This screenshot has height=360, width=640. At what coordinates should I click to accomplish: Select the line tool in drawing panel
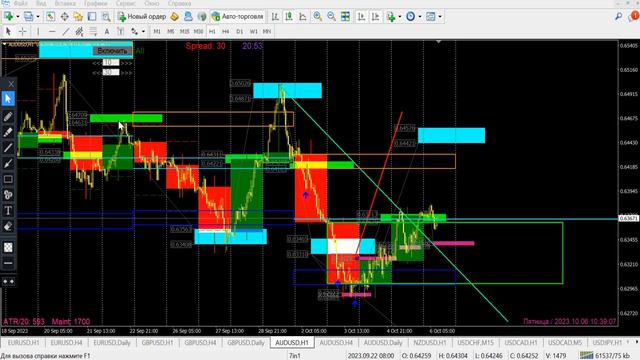point(8,148)
